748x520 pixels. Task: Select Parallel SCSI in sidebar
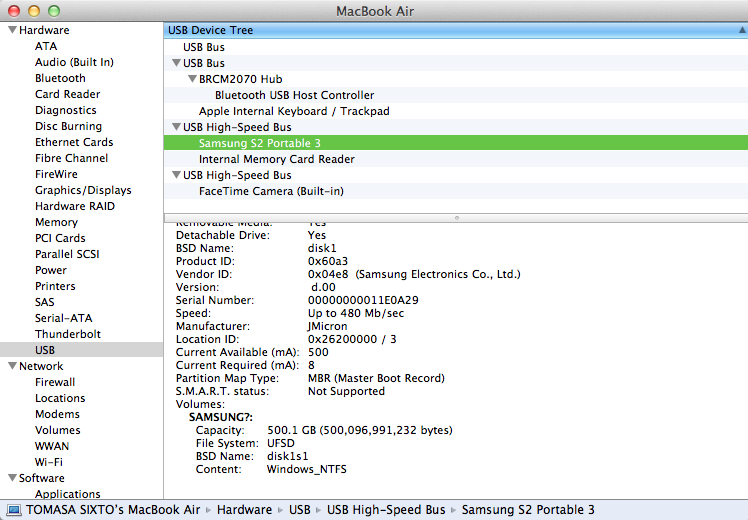click(67, 254)
